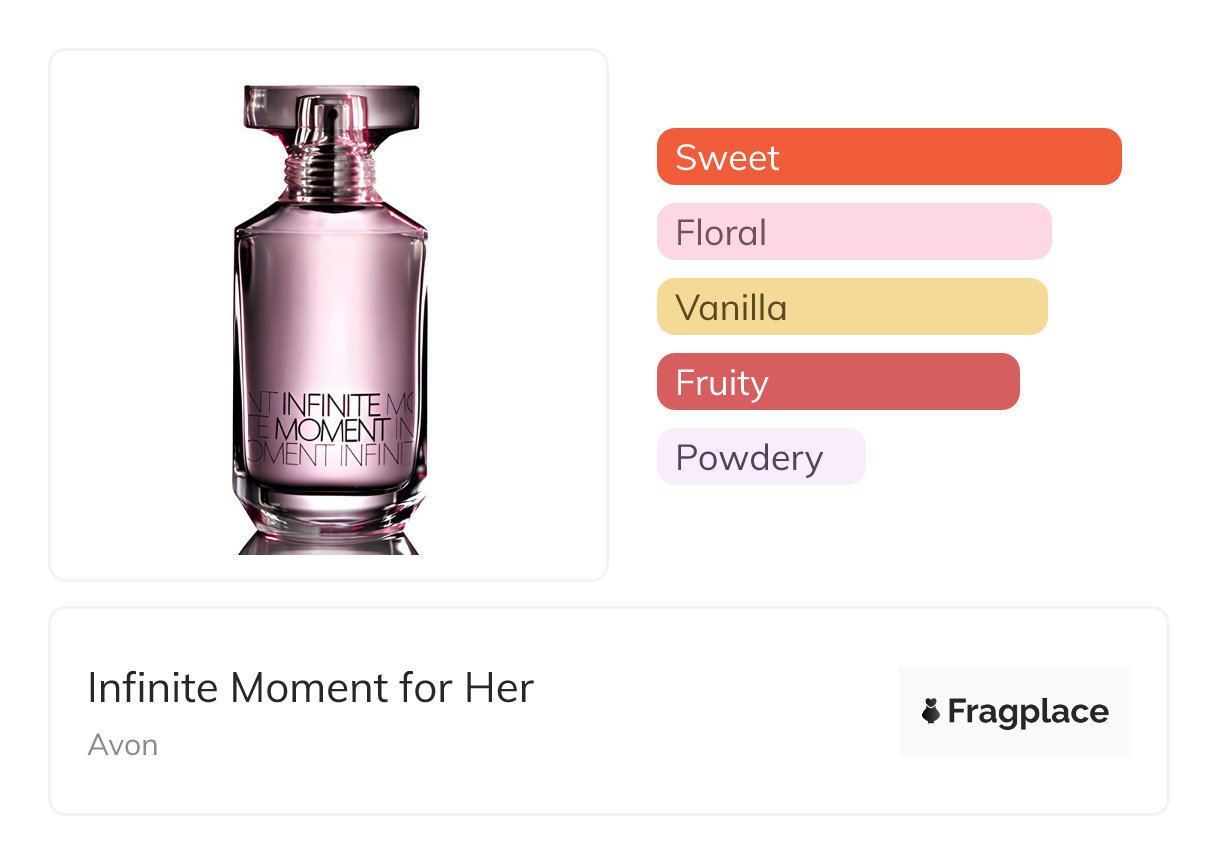Click the top INFINITE word on bottle
The height and width of the screenshot is (864, 1218).
pyautogui.click(x=332, y=406)
